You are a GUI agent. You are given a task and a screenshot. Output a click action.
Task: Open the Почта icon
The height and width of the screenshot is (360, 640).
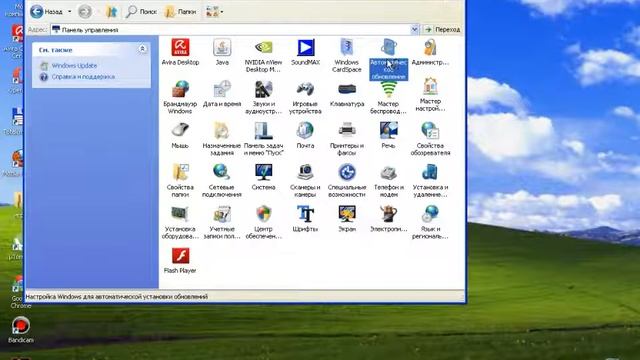[305, 136]
